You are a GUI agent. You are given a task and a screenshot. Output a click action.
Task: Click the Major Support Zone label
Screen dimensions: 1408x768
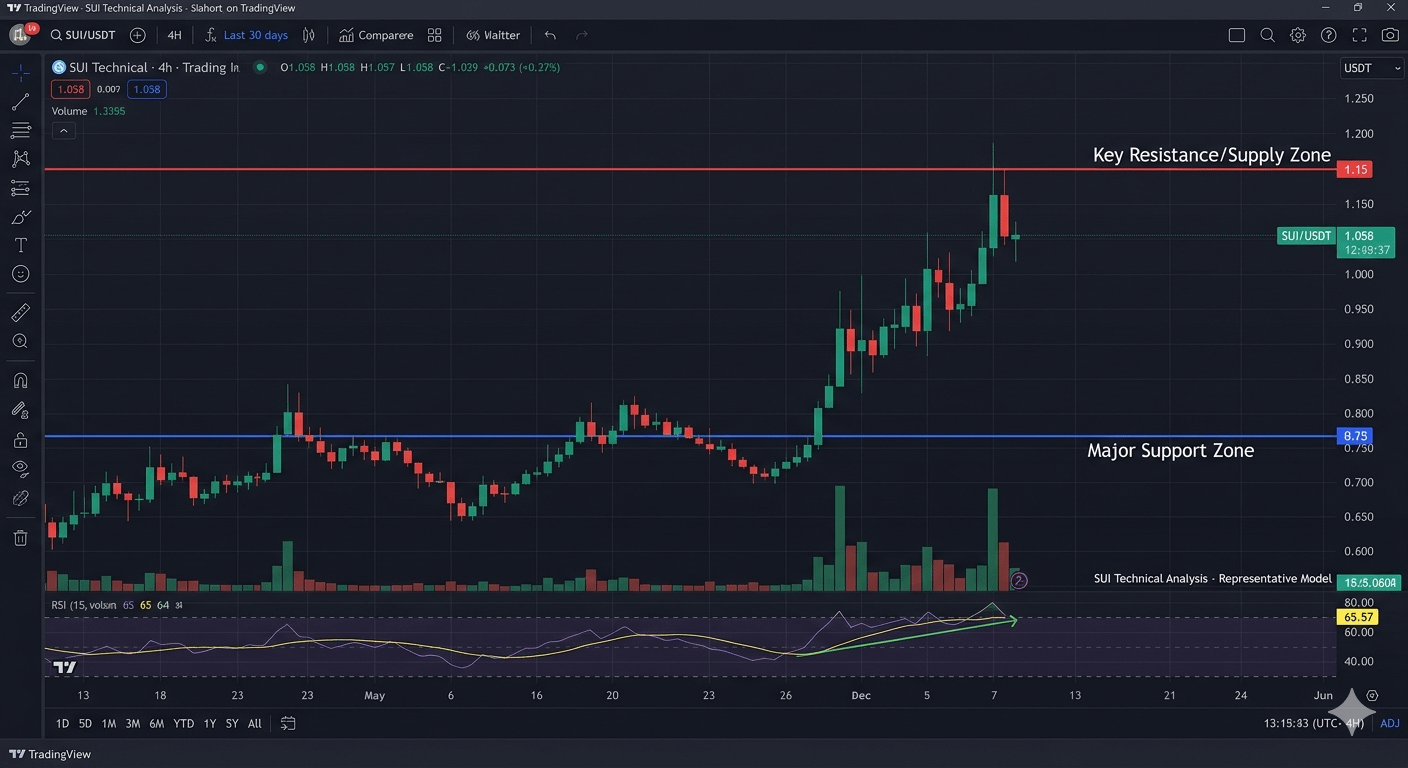click(x=1170, y=451)
